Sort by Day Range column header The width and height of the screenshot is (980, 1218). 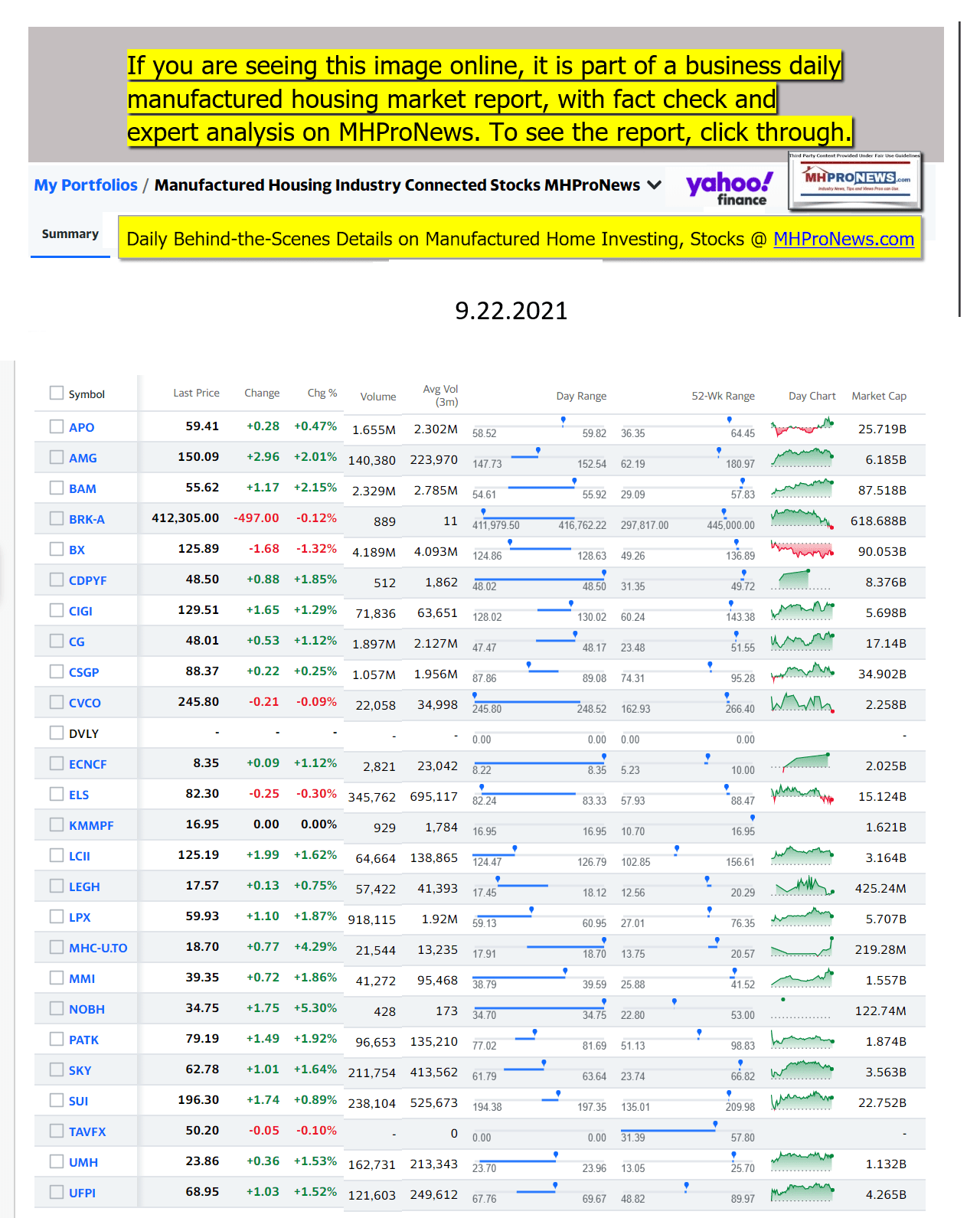(581, 396)
